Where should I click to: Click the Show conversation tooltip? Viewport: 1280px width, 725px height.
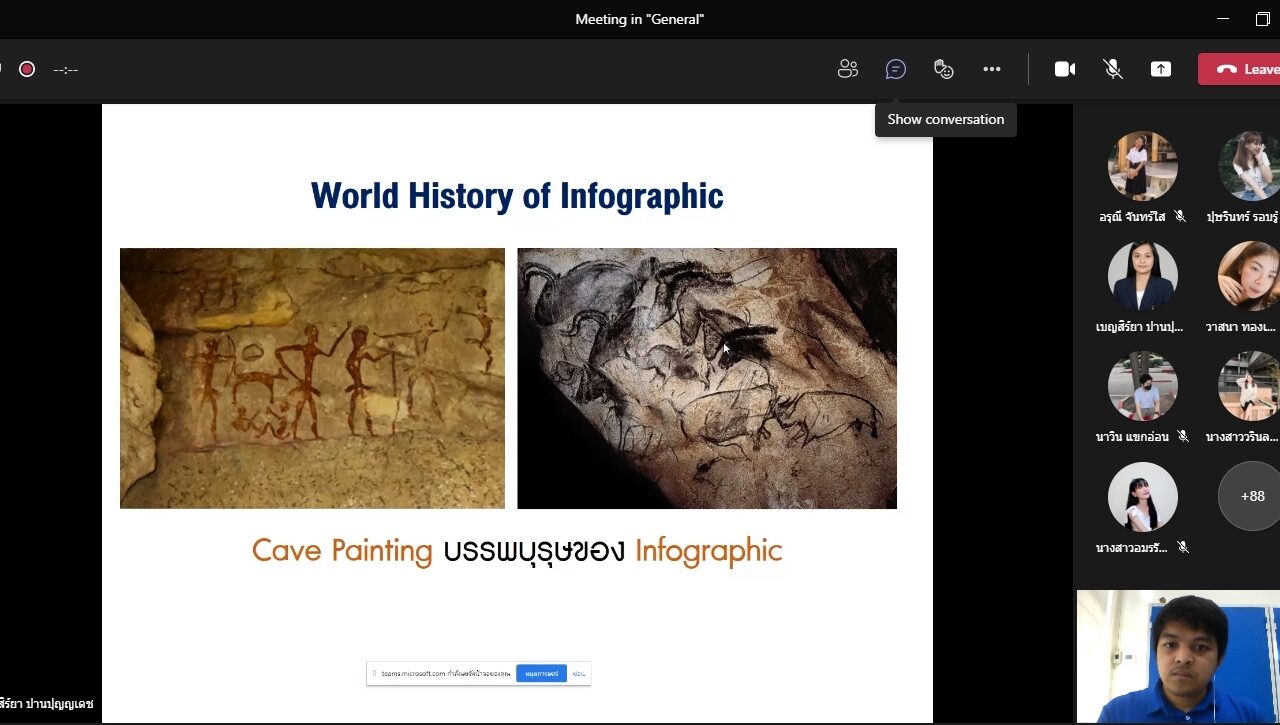(946, 119)
